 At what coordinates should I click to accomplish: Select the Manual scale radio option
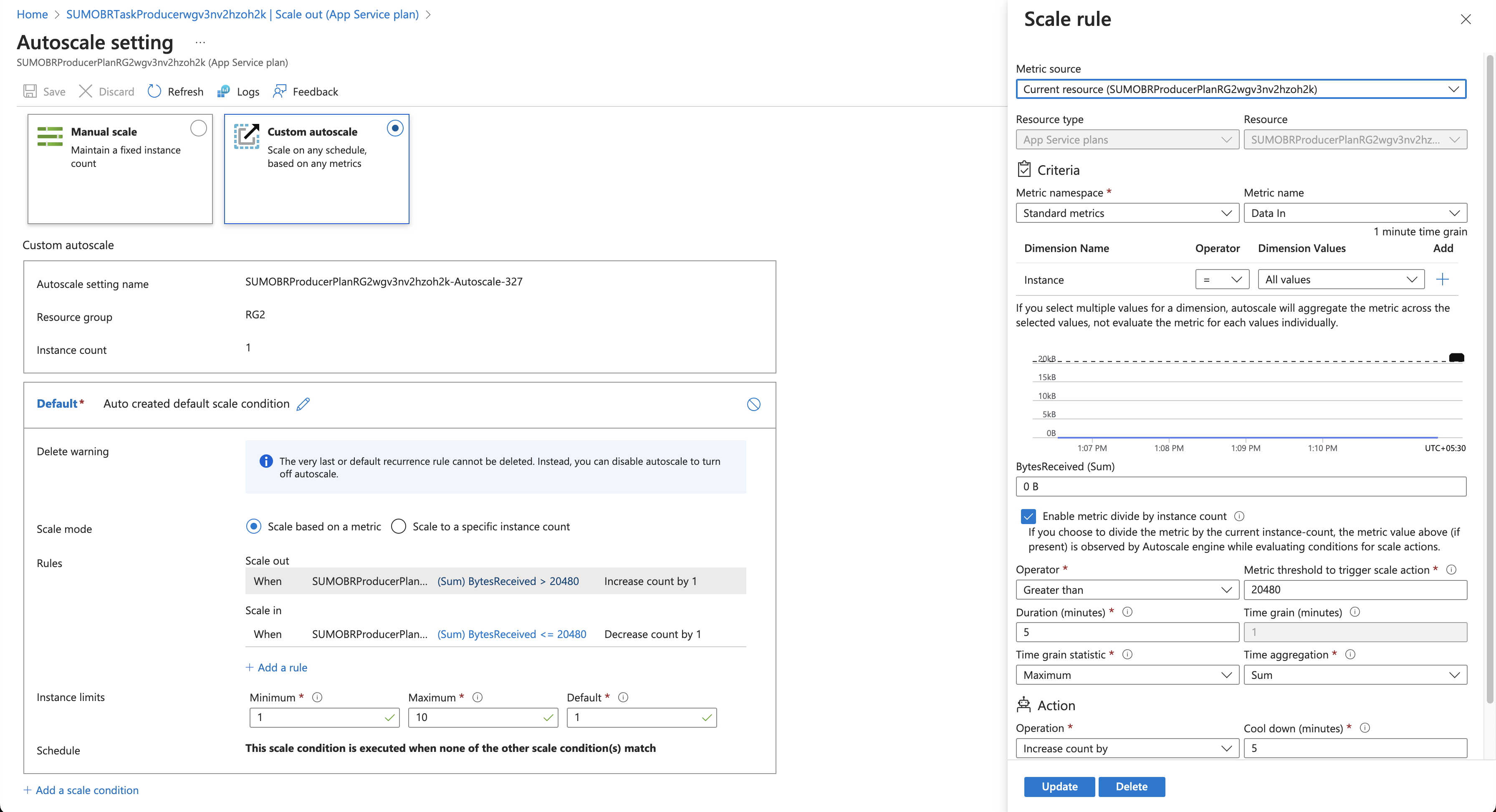[x=198, y=128]
